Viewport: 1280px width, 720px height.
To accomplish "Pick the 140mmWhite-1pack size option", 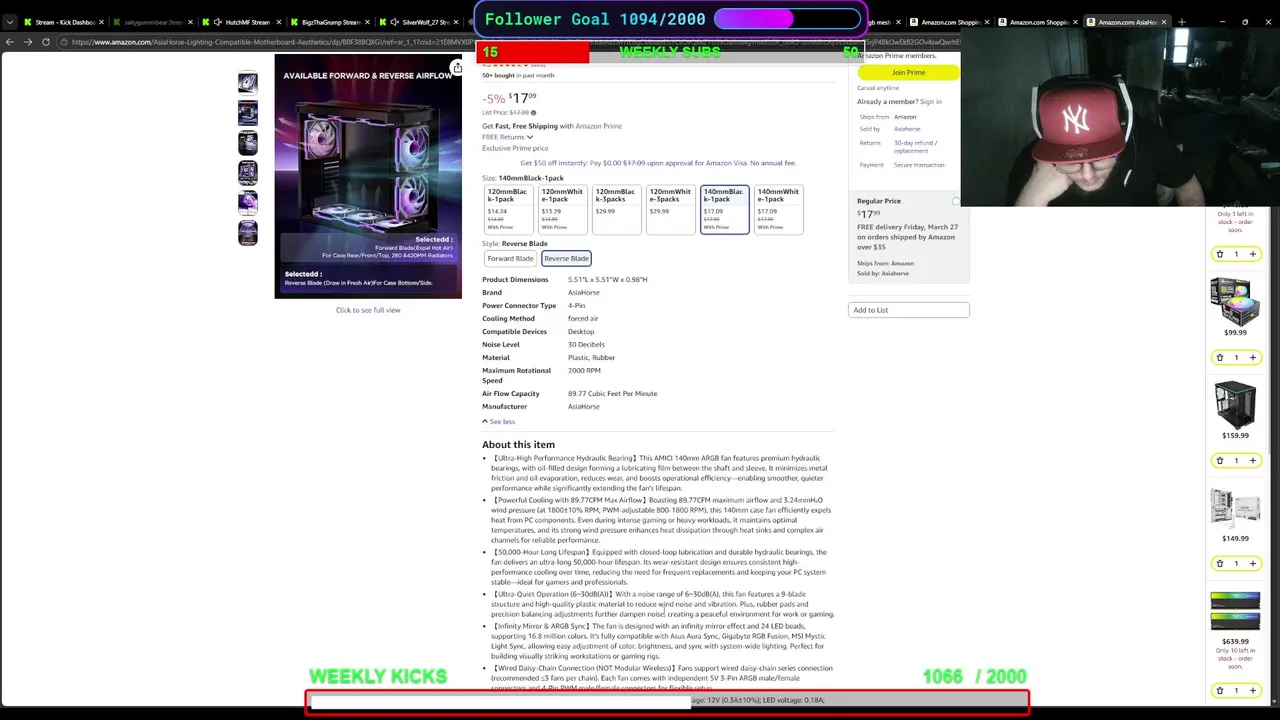I will click(x=778, y=209).
